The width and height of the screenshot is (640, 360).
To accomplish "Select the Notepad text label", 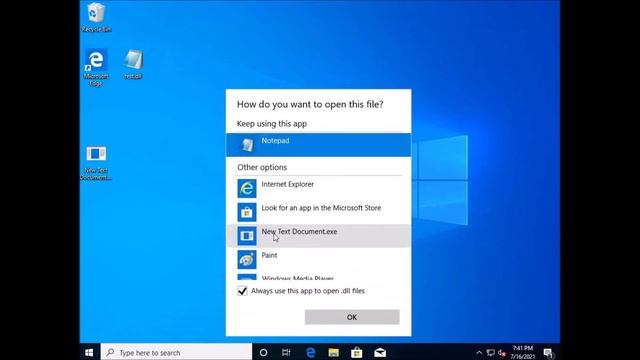I will tap(275, 140).
